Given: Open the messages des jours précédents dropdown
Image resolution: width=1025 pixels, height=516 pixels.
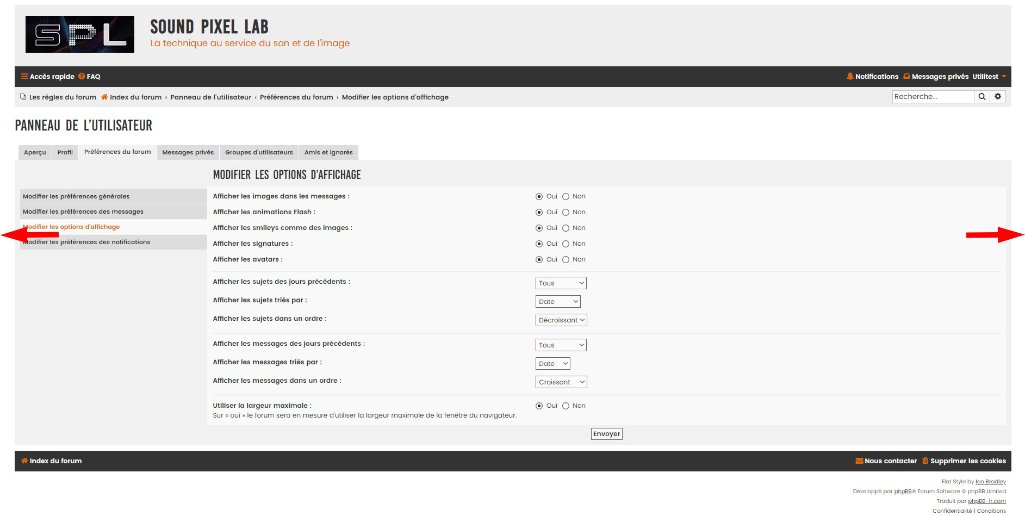Looking at the screenshot, I should [x=561, y=345].
